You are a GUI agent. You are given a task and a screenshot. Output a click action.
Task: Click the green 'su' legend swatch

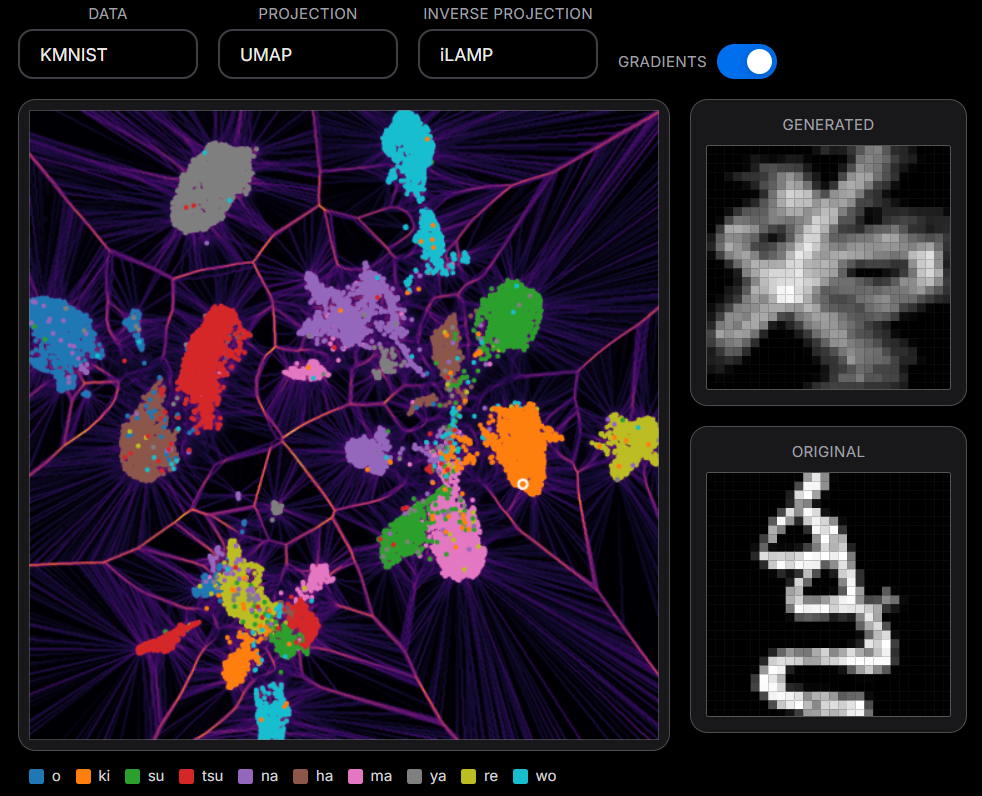point(132,777)
